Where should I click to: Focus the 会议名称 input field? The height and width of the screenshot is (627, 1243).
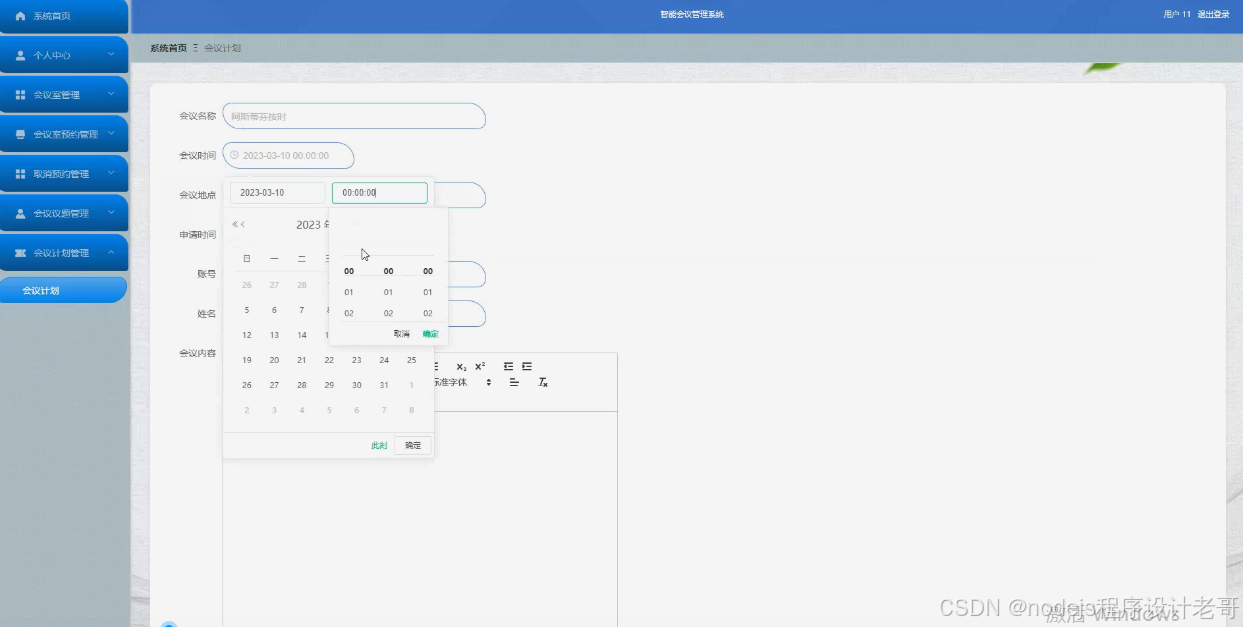[354, 116]
